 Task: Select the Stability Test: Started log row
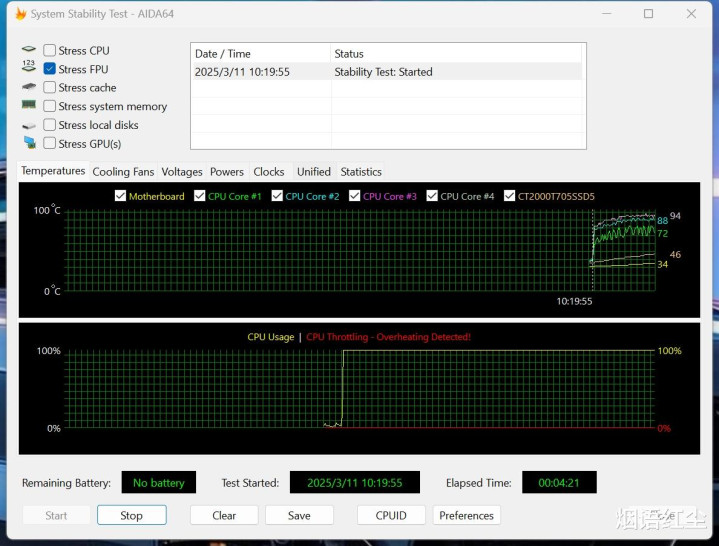pyautogui.click(x=387, y=72)
